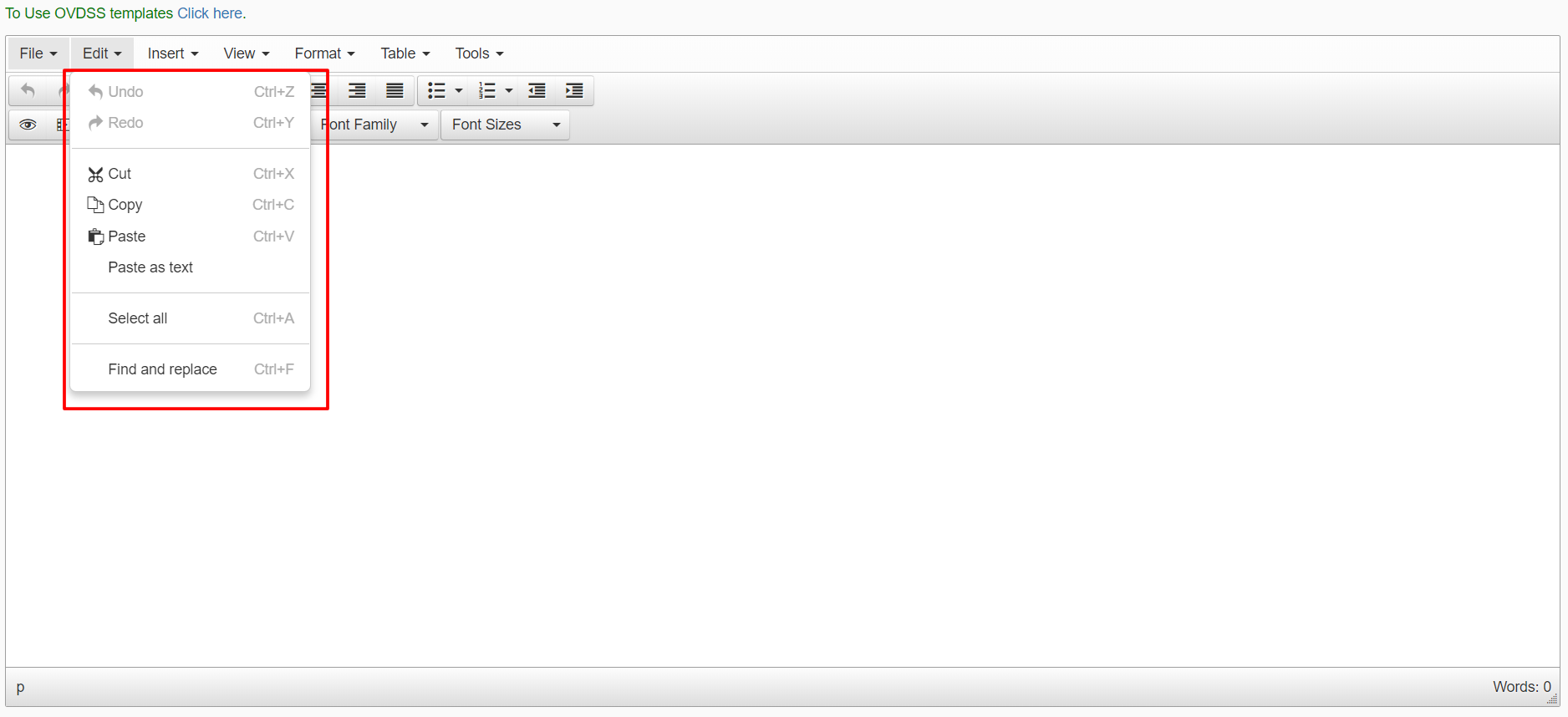Follow the 'Click here' templates link
The height and width of the screenshot is (717, 1568).
coord(210,13)
